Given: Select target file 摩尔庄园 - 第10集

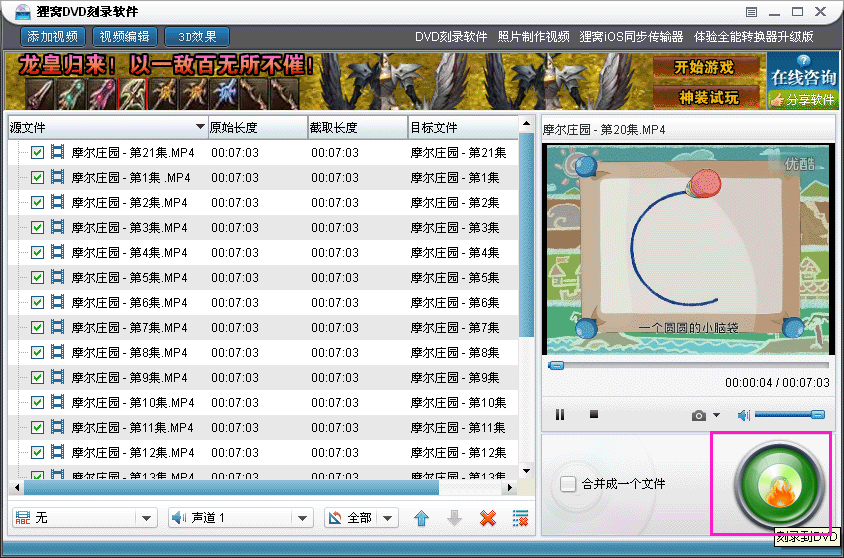Looking at the screenshot, I should tap(458, 402).
